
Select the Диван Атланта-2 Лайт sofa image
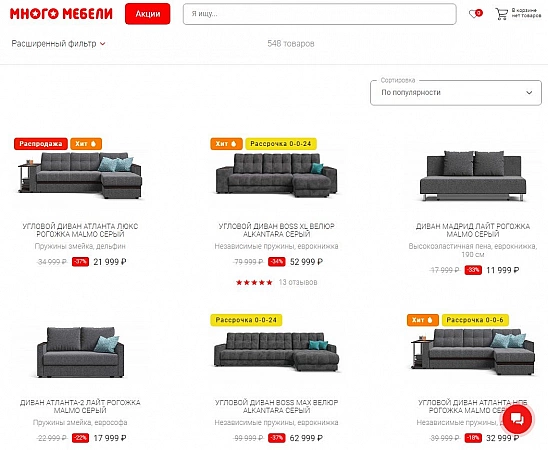click(x=80, y=352)
